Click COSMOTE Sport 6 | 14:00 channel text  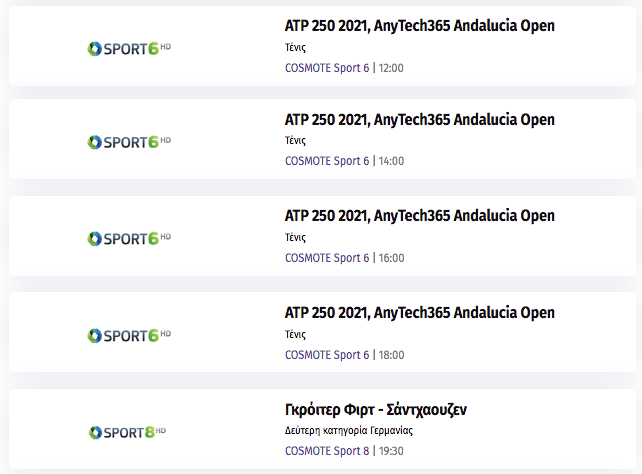pos(344,161)
